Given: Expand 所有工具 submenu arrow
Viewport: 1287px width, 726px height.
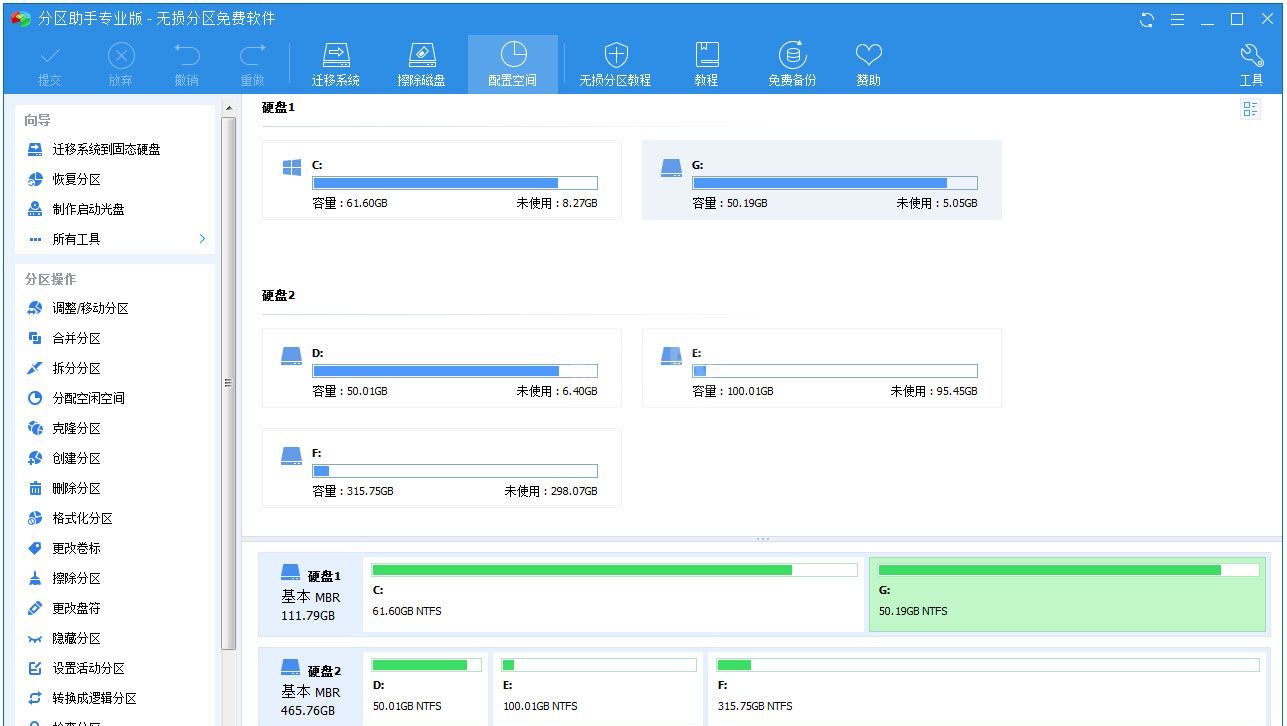Looking at the screenshot, I should pyautogui.click(x=202, y=239).
